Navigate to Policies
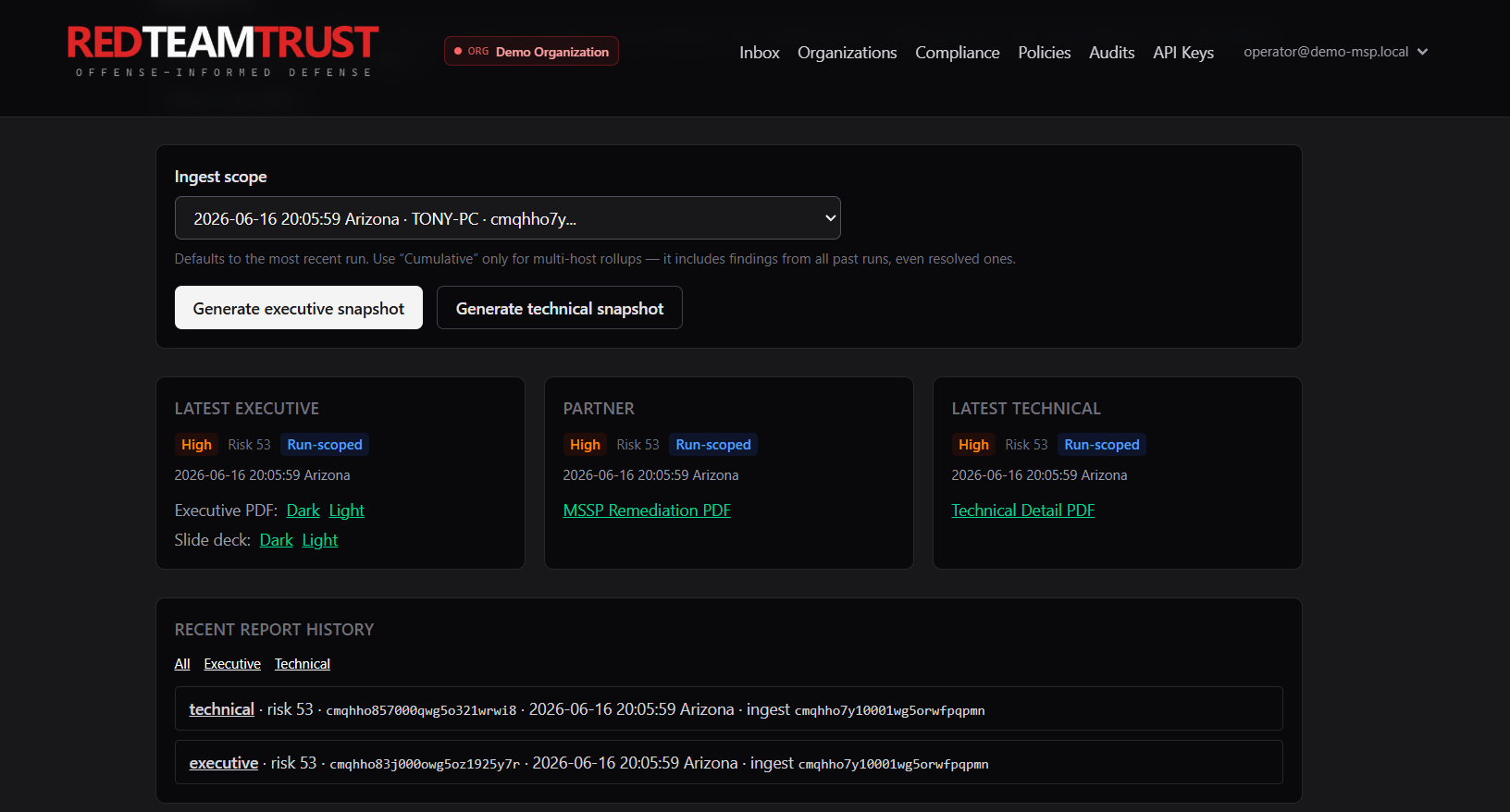 coord(1044,53)
